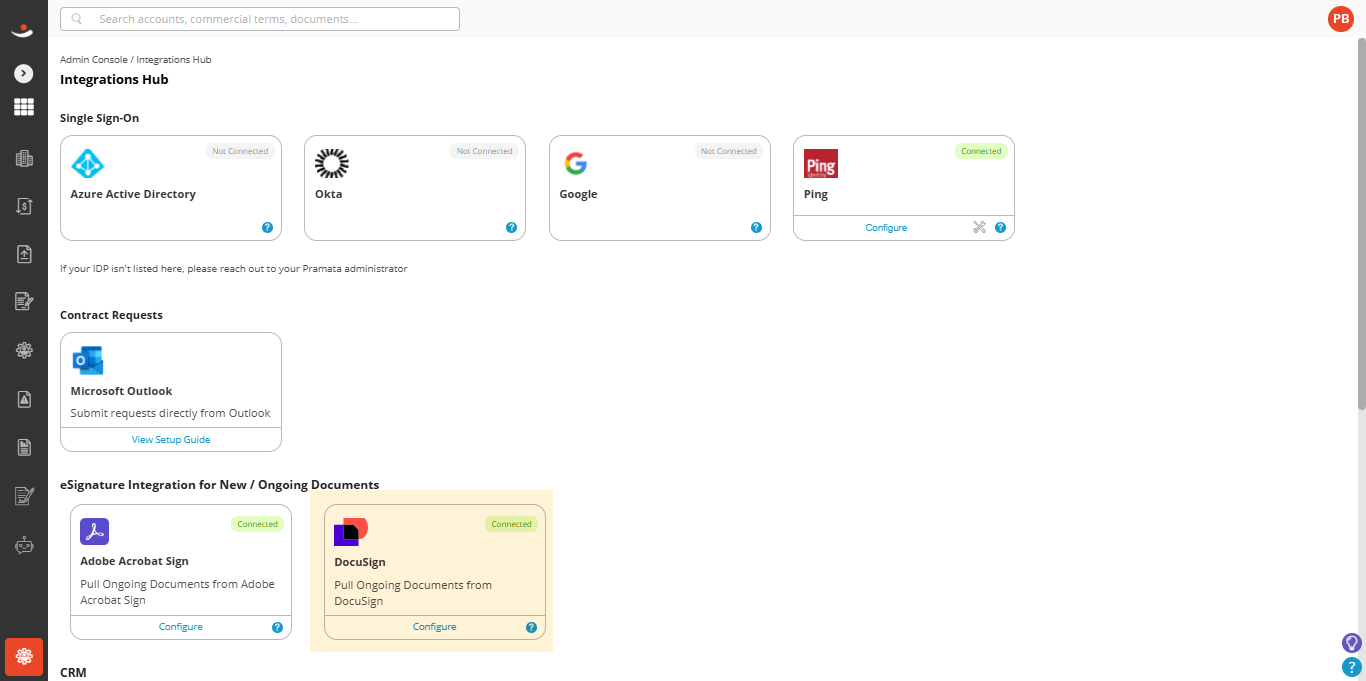Open help icon on the Okta card

pyautogui.click(x=511, y=227)
